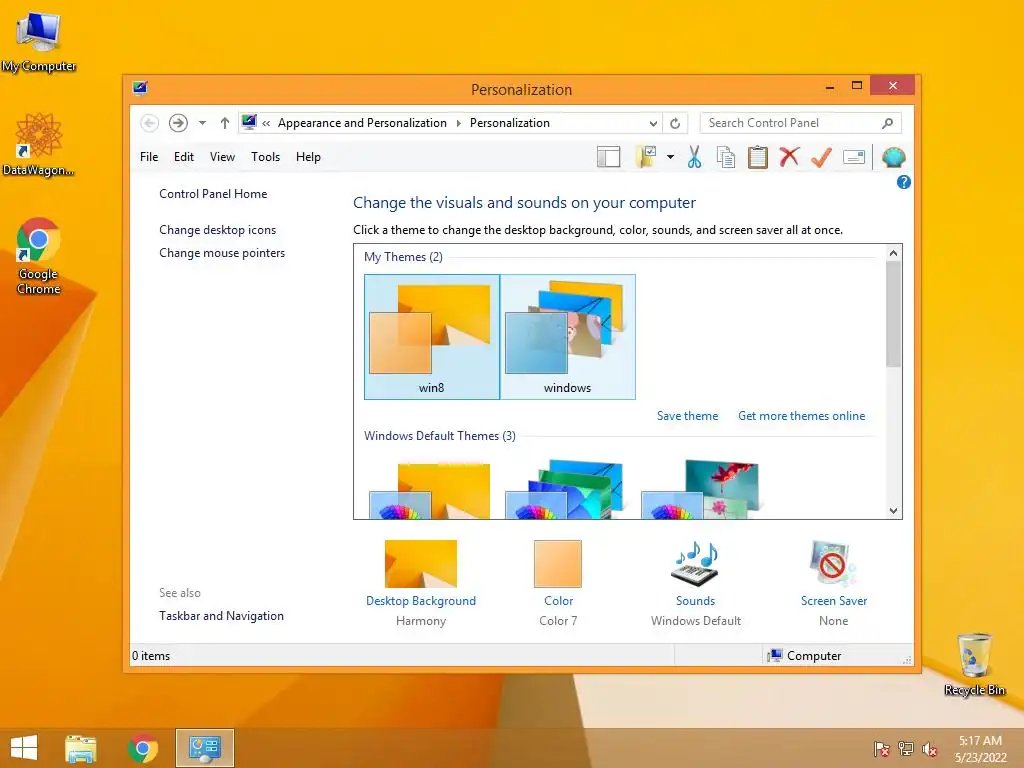This screenshot has height=768, width=1024.
Task: Open Change mouse pointers
Action: 222,253
